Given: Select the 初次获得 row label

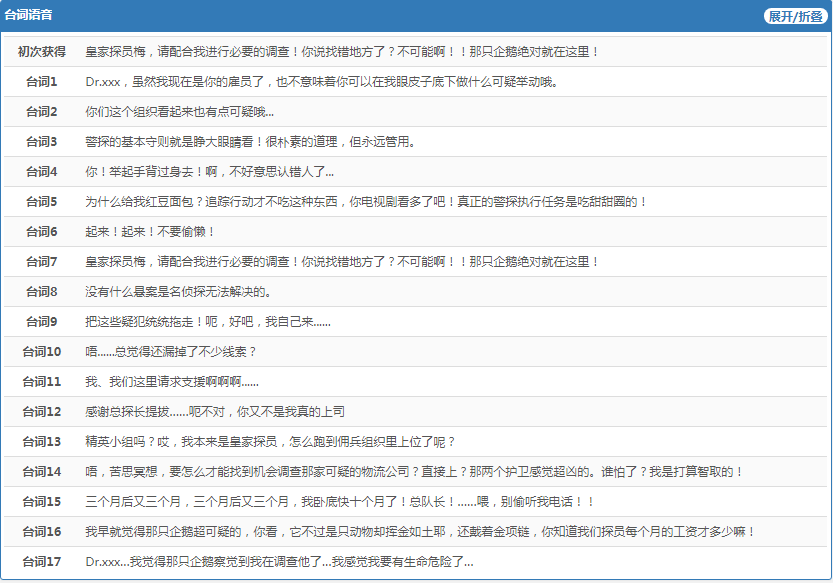Looking at the screenshot, I should tap(42, 52).
